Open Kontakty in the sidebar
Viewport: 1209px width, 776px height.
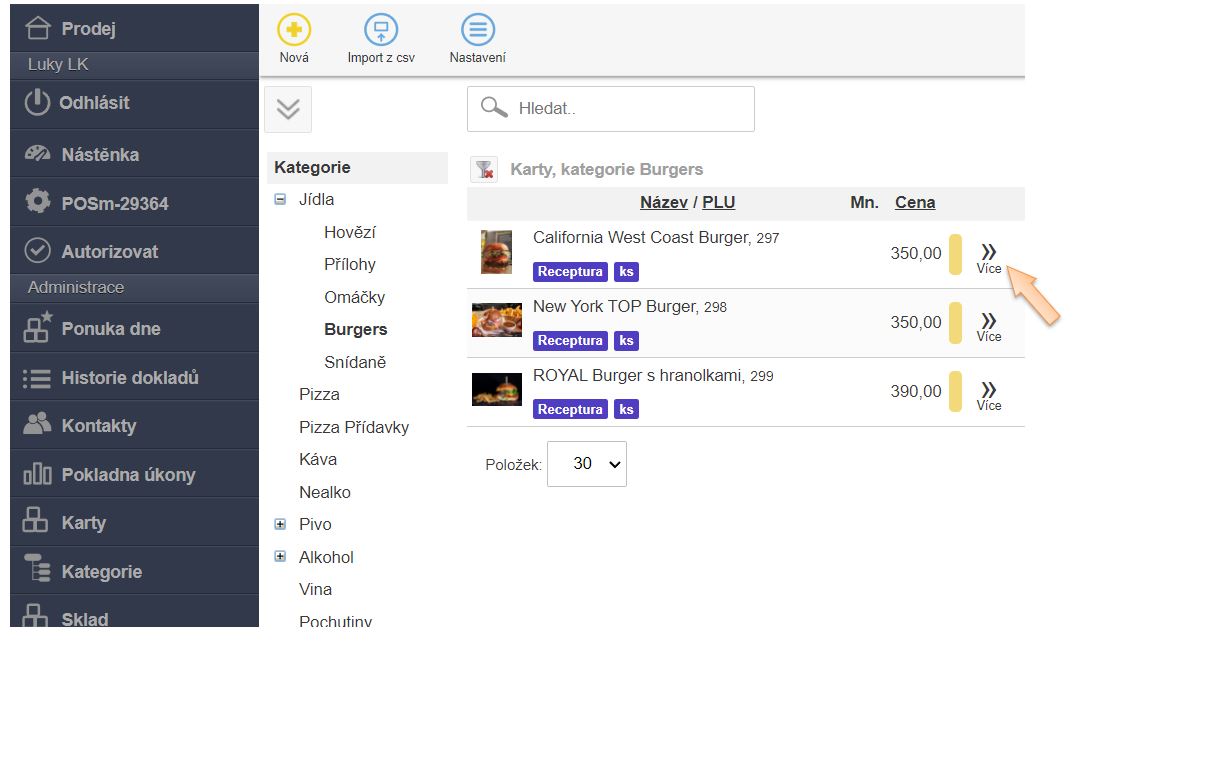(x=98, y=426)
